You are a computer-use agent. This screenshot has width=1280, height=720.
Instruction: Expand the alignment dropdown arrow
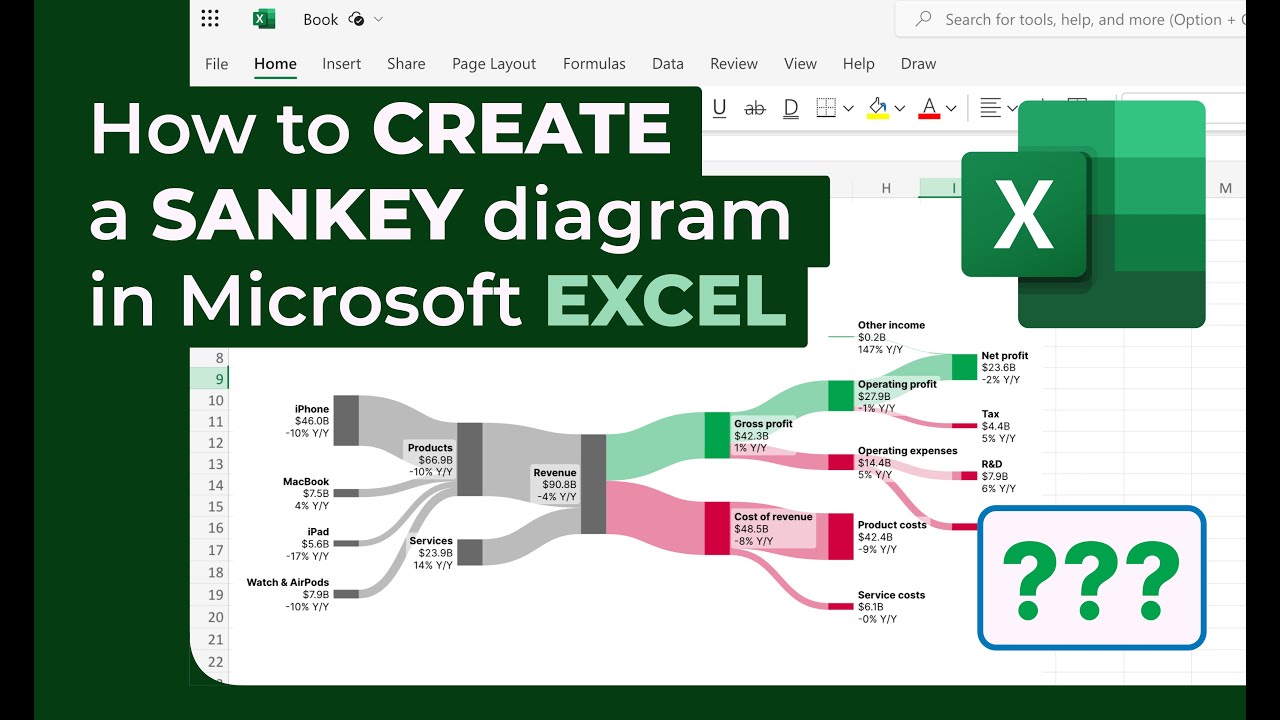pyautogui.click(x=1011, y=108)
